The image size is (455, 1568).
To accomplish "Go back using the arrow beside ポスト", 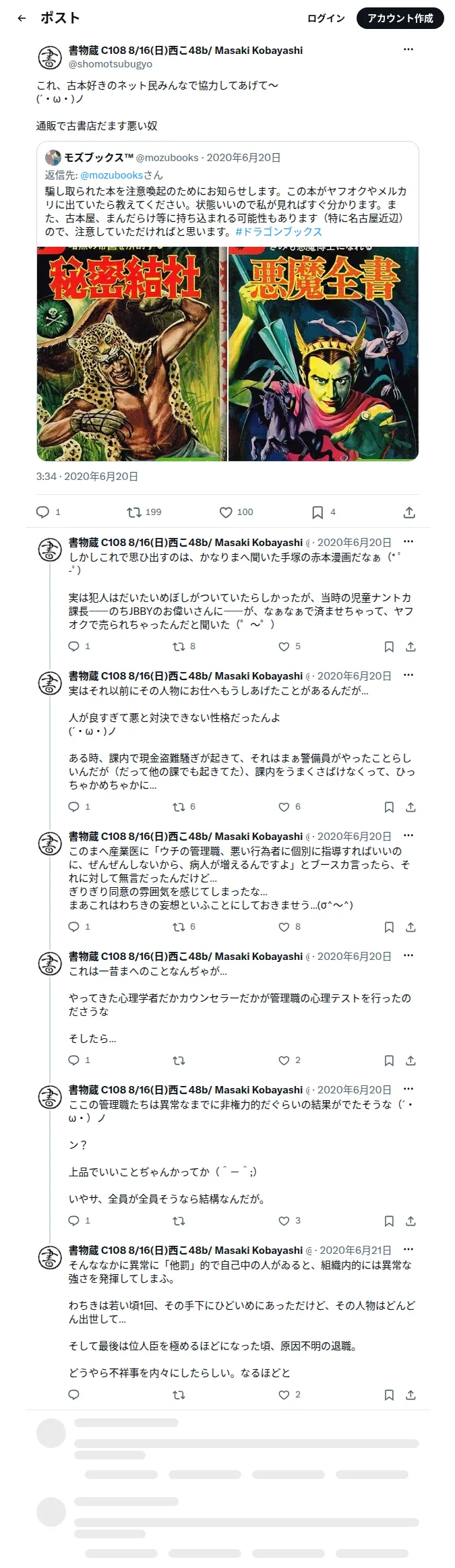I will click(x=22, y=18).
